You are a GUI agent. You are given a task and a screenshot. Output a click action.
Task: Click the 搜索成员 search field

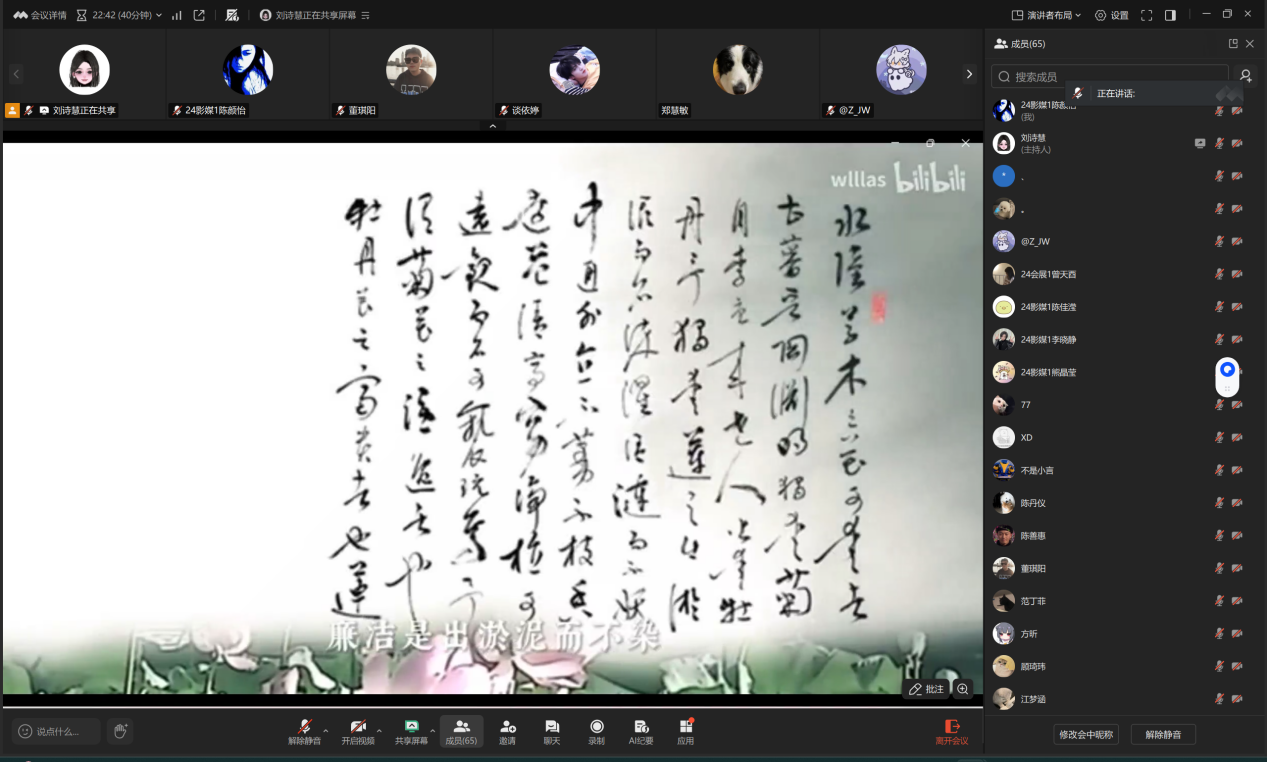[1110, 76]
